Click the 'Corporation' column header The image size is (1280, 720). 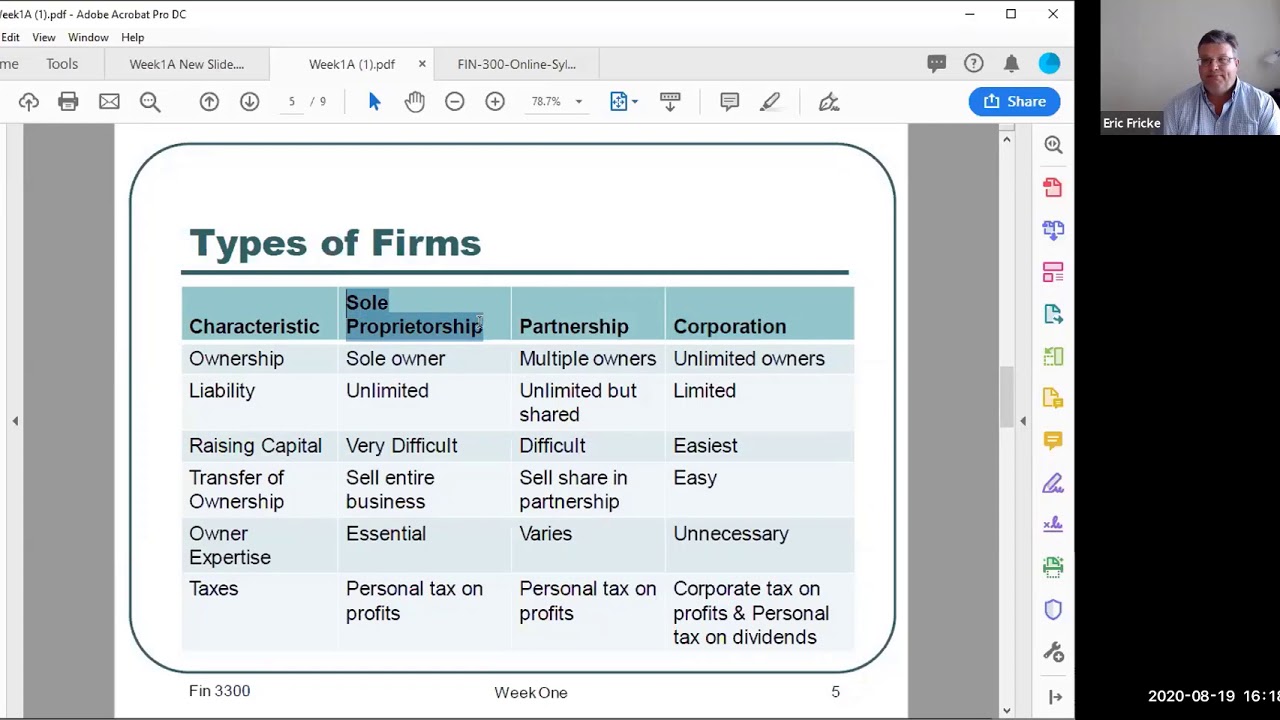[x=730, y=326]
